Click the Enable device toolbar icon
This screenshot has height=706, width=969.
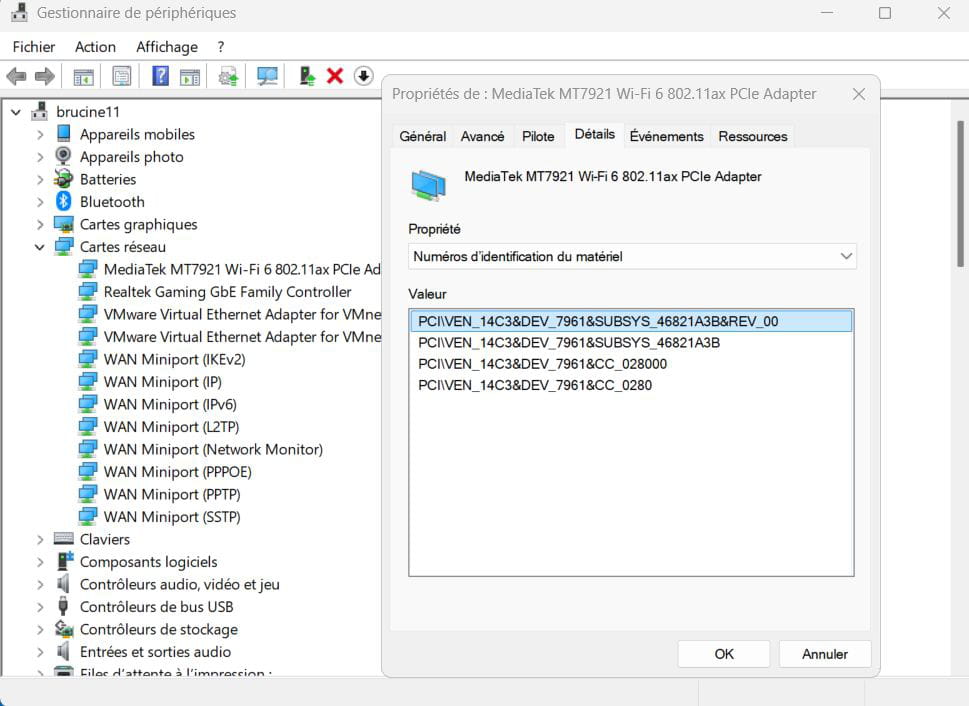(307, 76)
